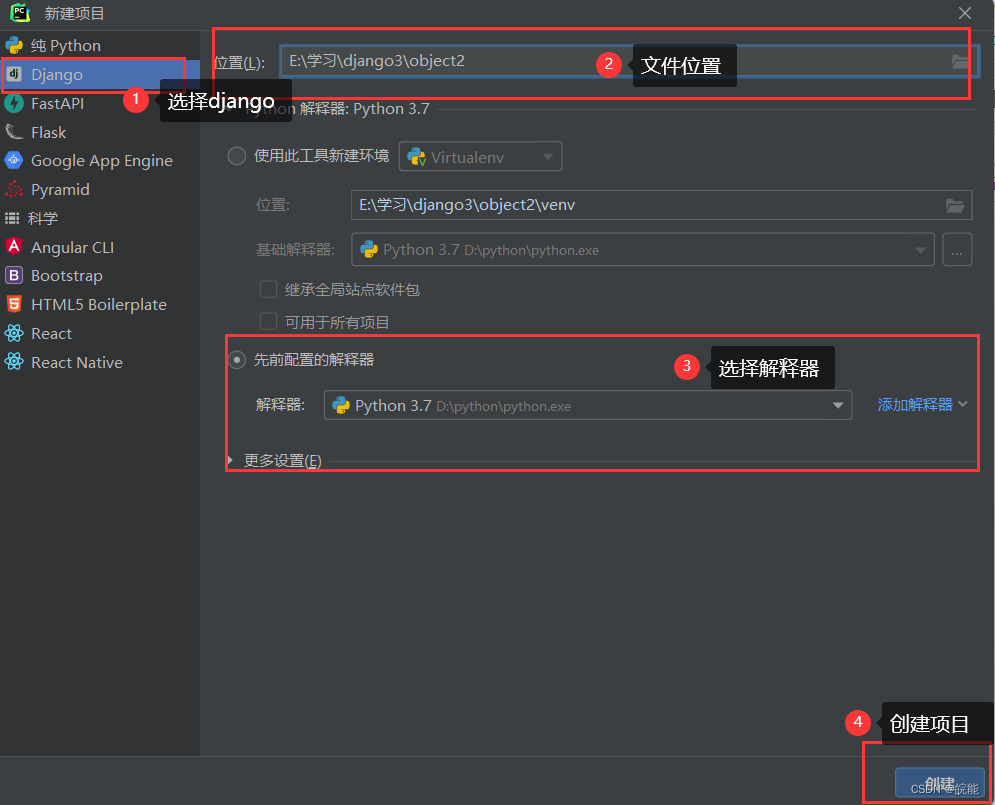The image size is (995, 805).
Task: Click the React Native atom icon
Action: pyautogui.click(x=14, y=362)
